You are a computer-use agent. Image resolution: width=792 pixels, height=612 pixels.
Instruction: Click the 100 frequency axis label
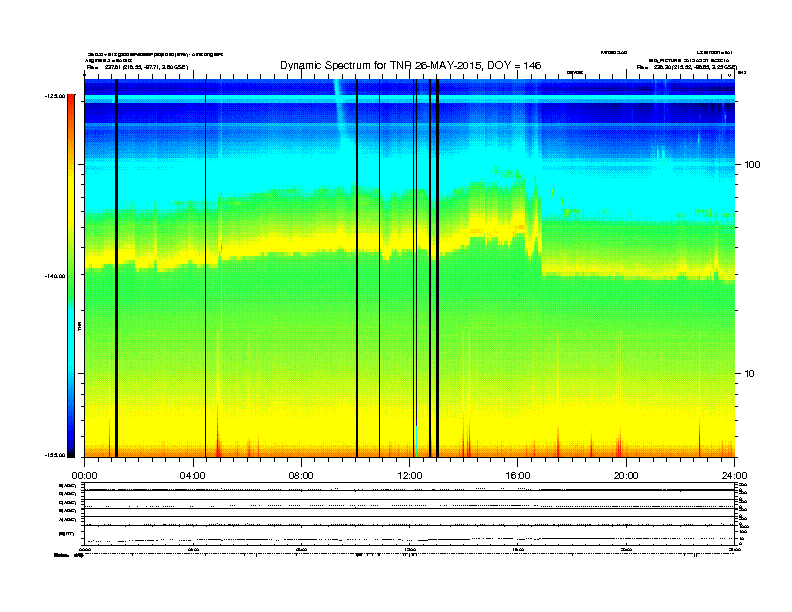pos(752,165)
